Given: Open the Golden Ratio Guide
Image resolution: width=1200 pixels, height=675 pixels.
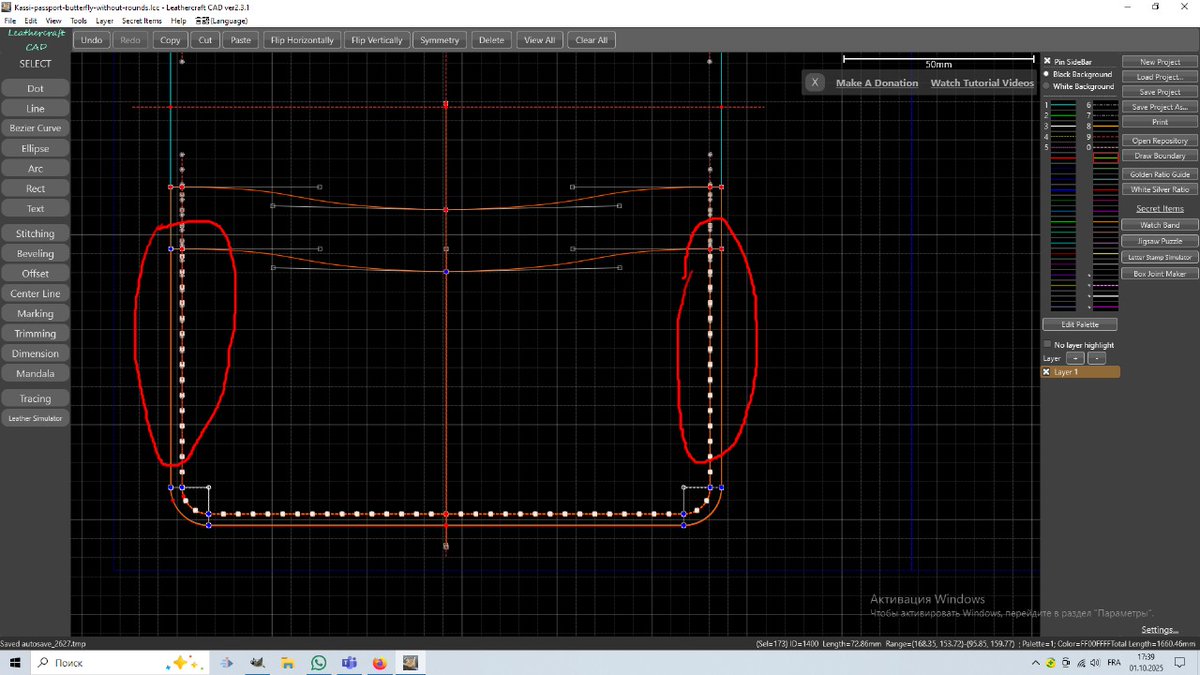Looking at the screenshot, I should [1160, 174].
